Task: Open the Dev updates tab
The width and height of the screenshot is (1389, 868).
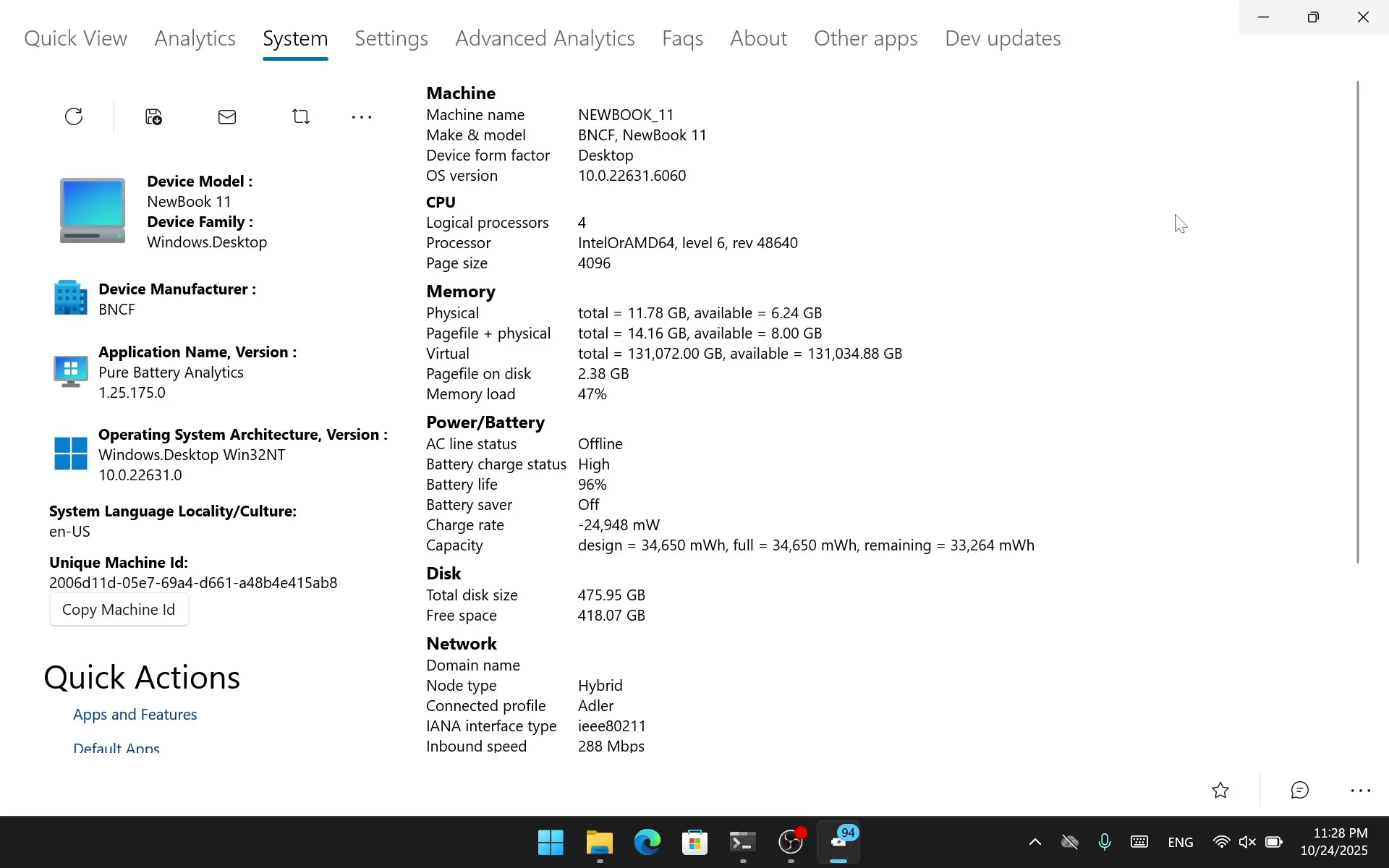Action: [1003, 38]
